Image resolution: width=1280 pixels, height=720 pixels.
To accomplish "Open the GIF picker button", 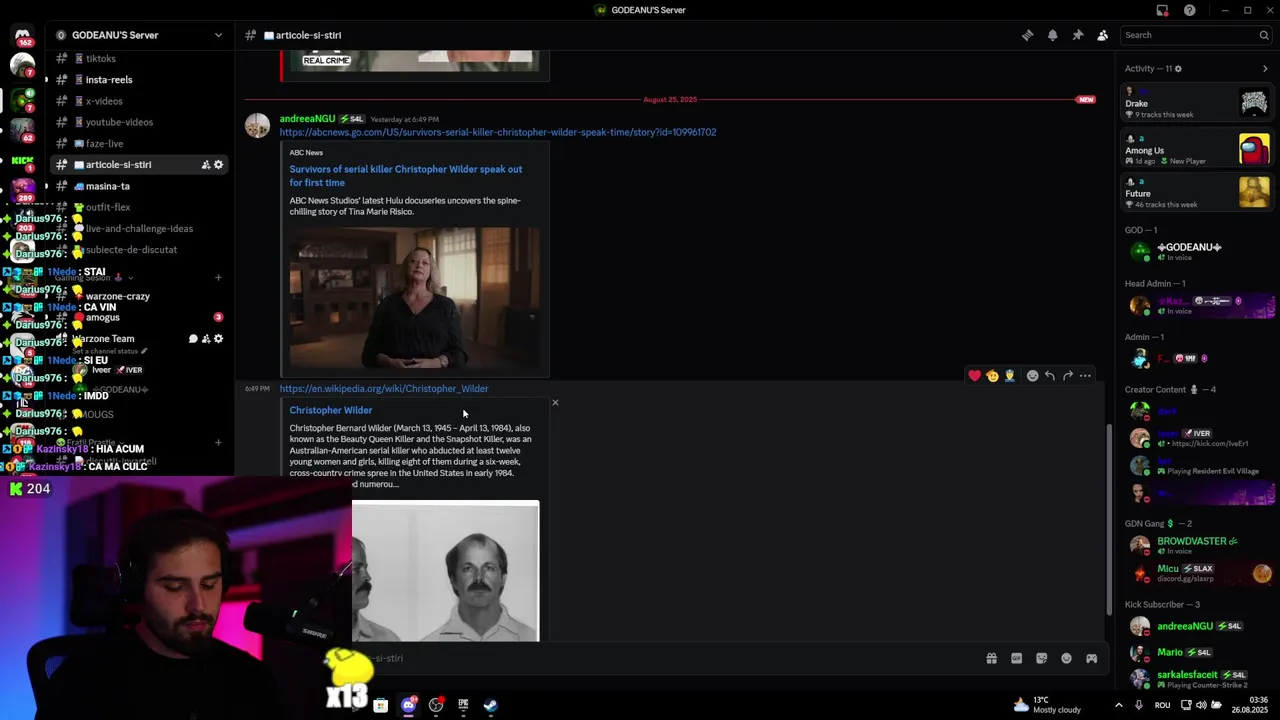I will pos(1016,659).
